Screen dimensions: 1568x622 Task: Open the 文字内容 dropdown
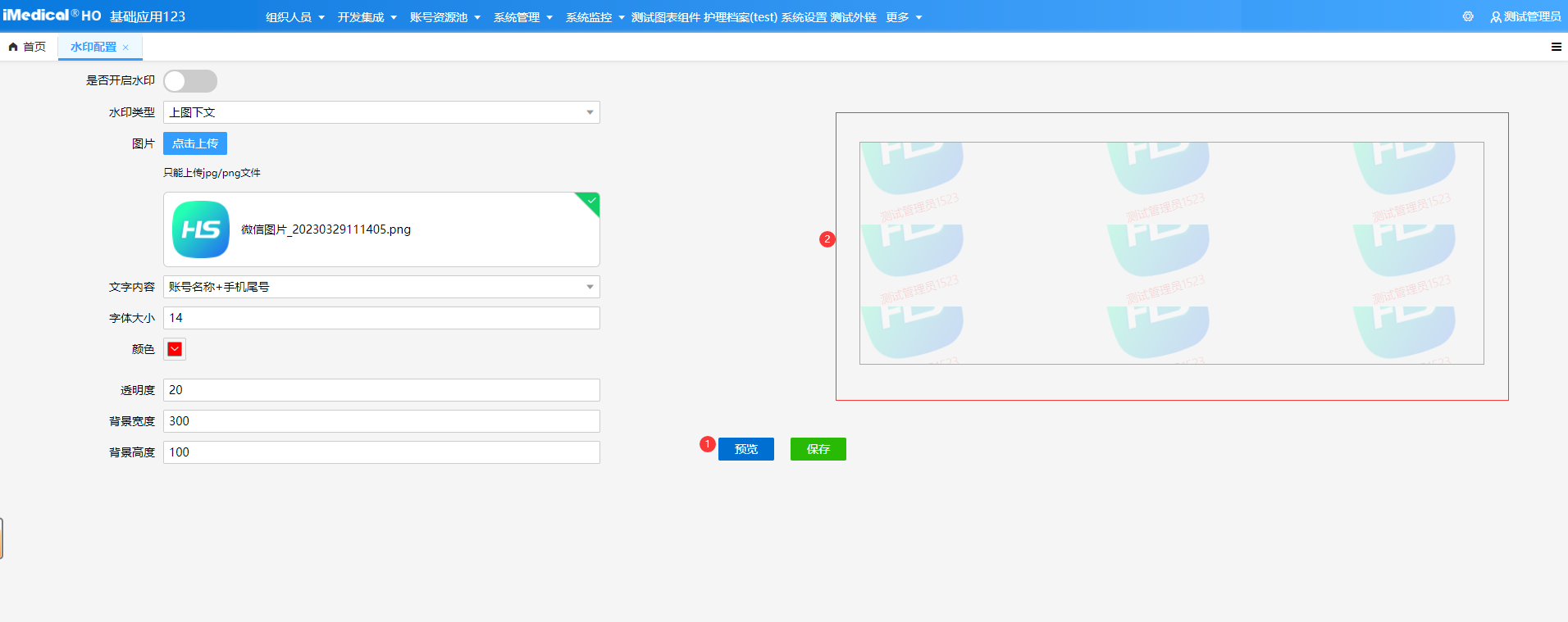click(381, 287)
